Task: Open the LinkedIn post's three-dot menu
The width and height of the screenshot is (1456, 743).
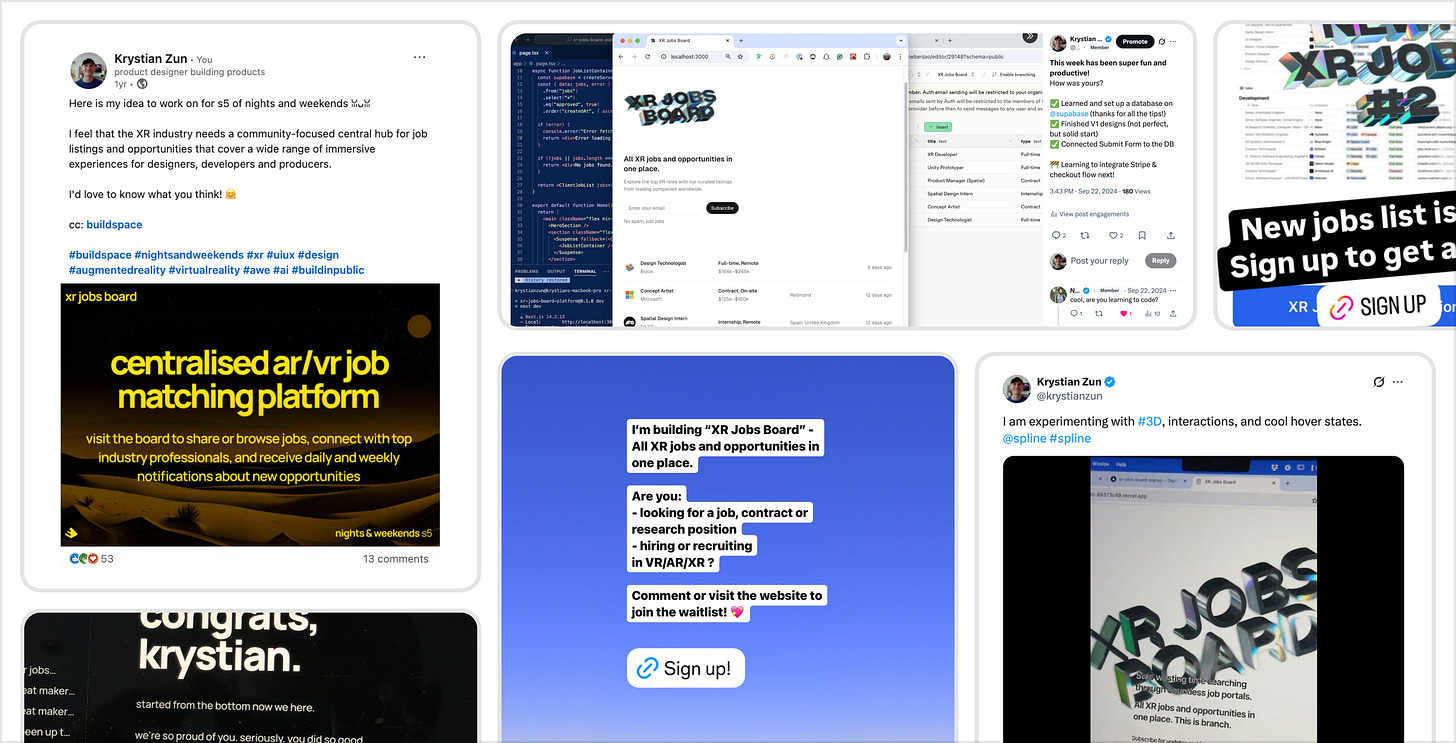Action: coord(419,58)
